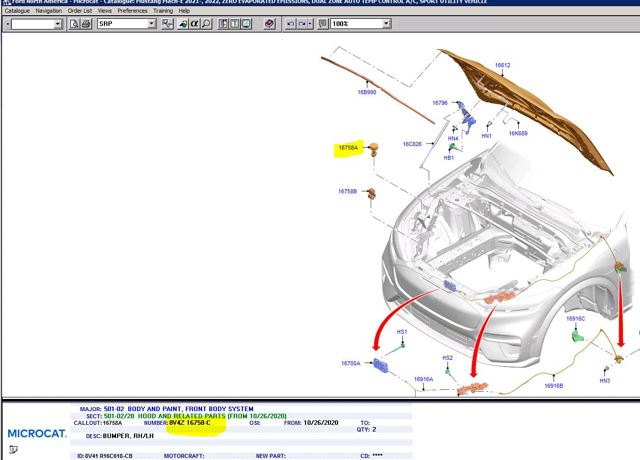This screenshot has width=640, height=460.
Task: Open the Catalogue menu
Action: (17, 11)
